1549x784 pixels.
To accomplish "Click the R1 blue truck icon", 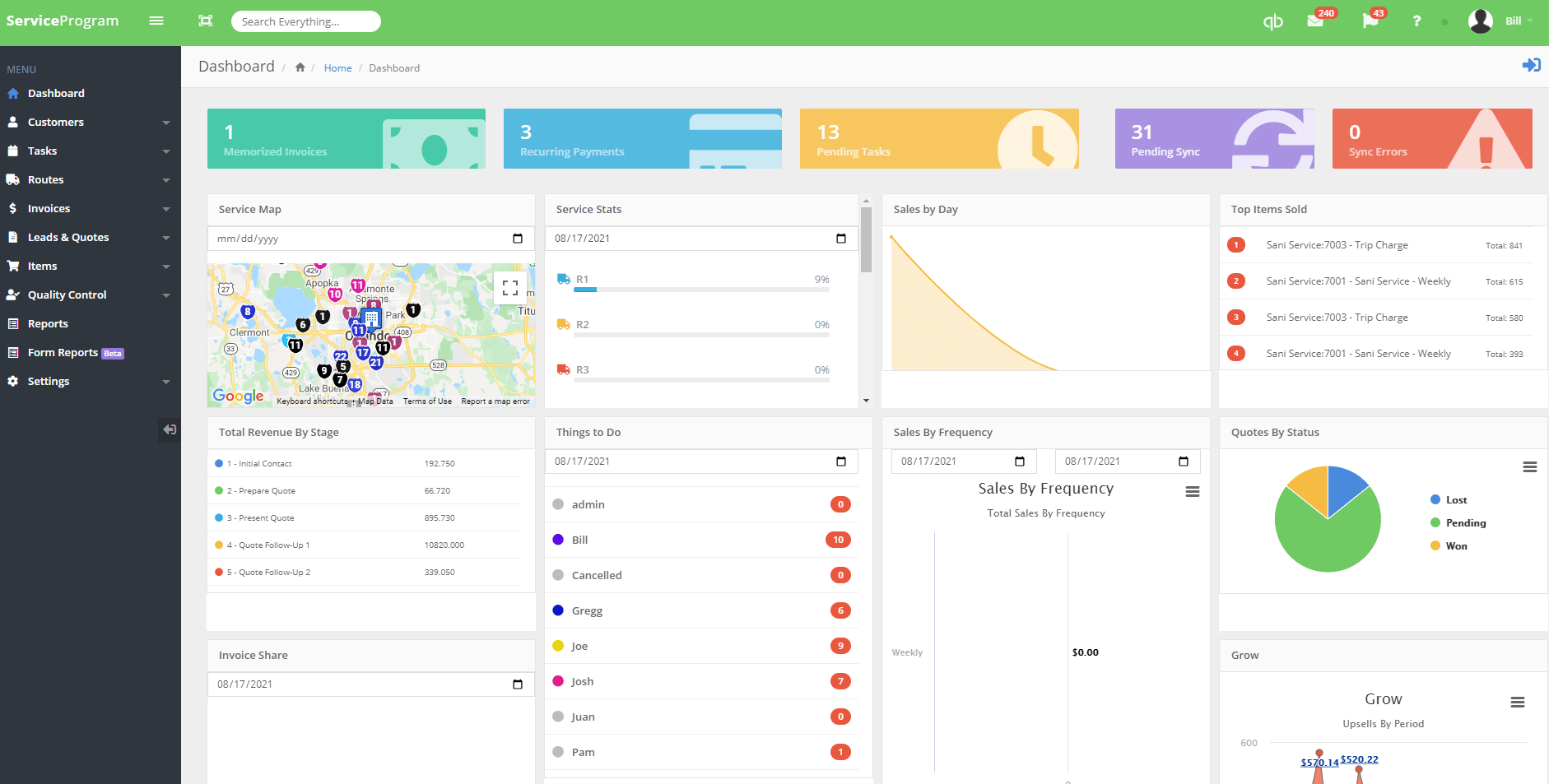I will pyautogui.click(x=564, y=279).
